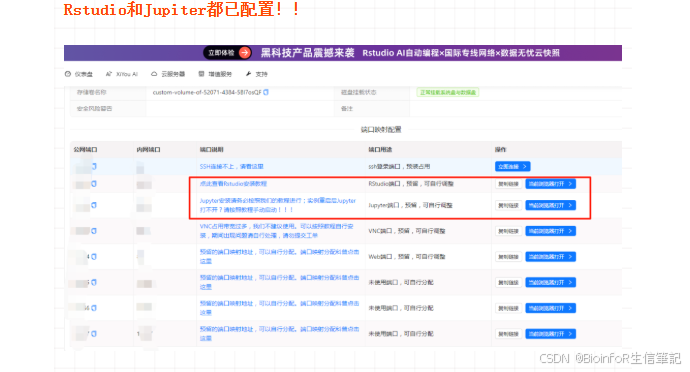Open the 云服务器 menu item
The image size is (690, 372).
(168, 74)
